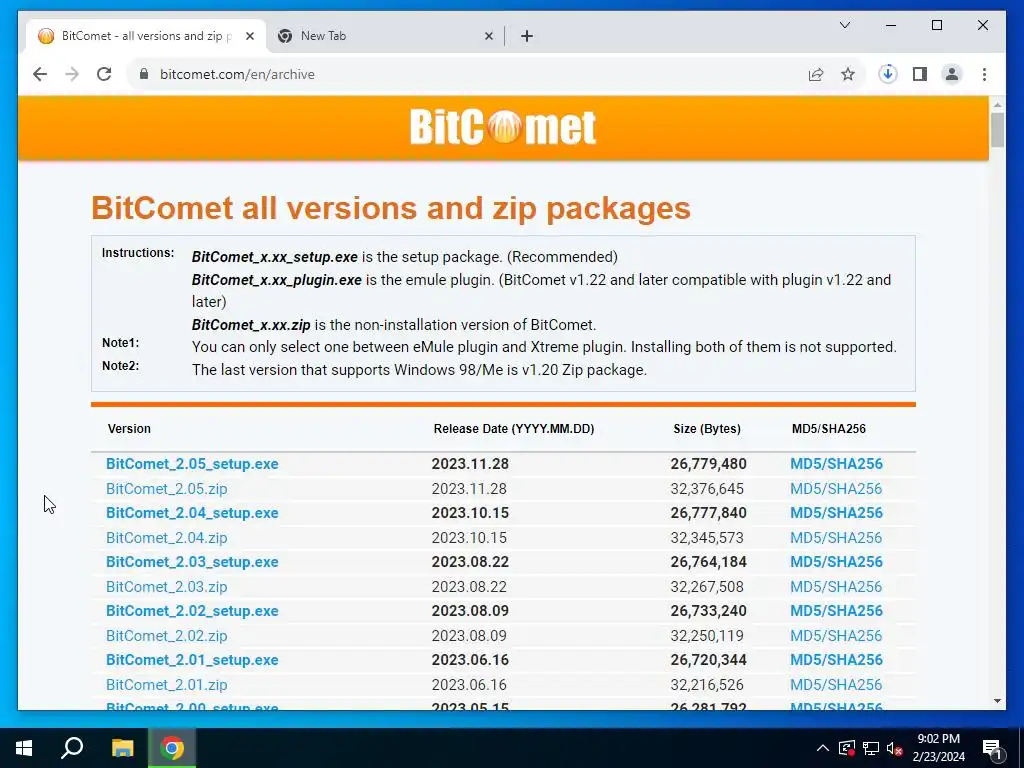Open the taskbar clock showing 9:02 PM
1024x768 pixels.
[938, 748]
